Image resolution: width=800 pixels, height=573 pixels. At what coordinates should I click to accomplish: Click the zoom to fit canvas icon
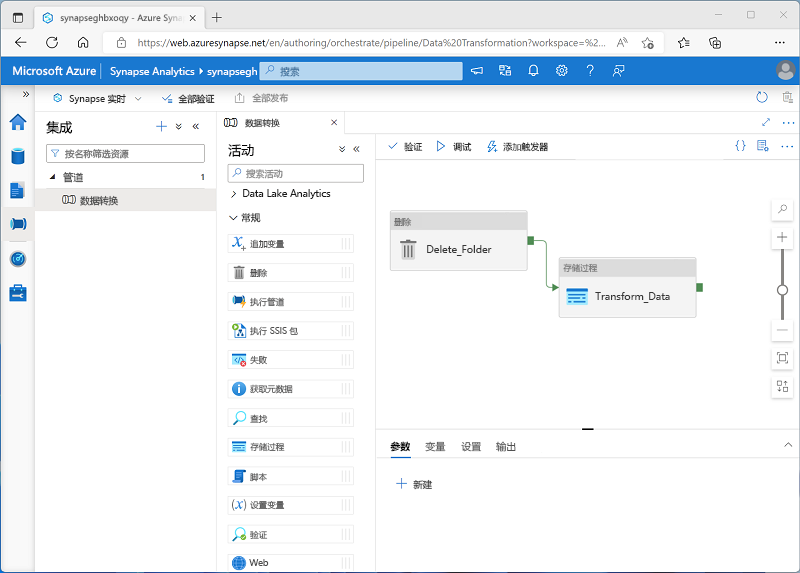click(782, 358)
